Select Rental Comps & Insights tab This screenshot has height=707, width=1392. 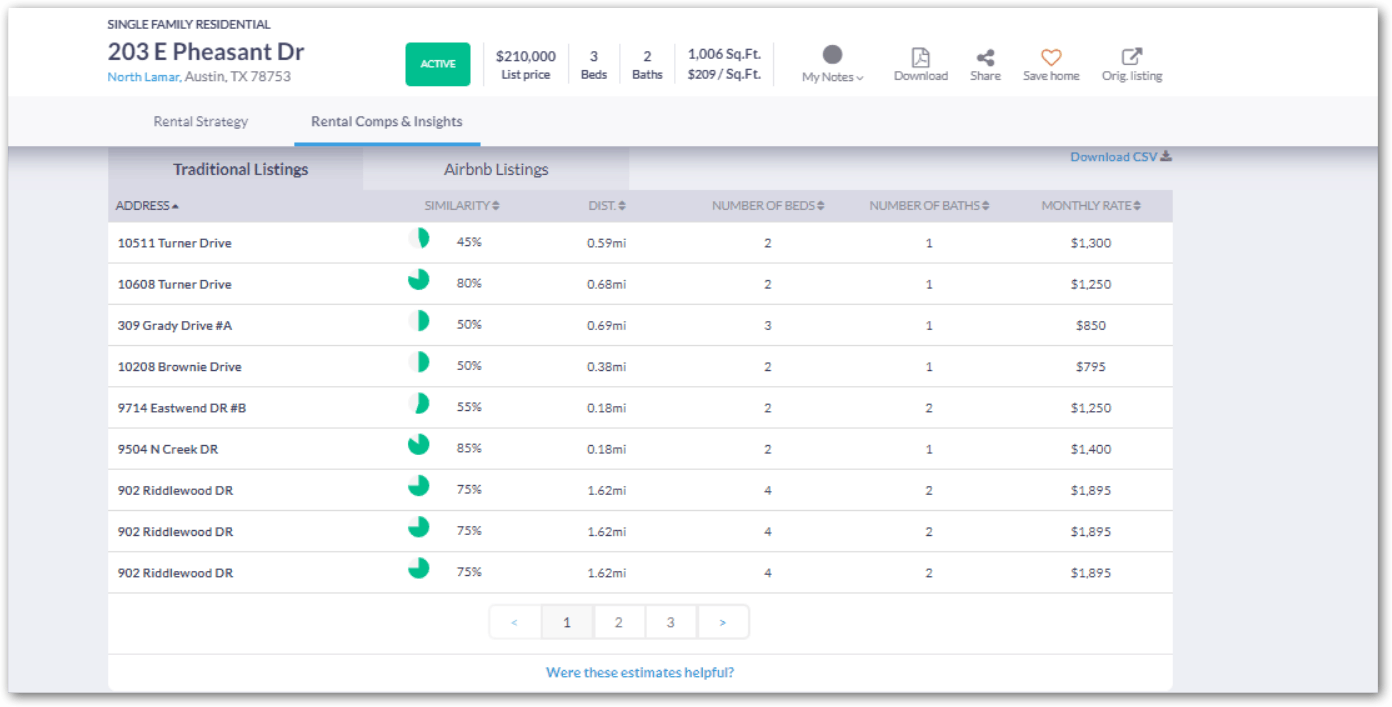pyautogui.click(x=387, y=122)
